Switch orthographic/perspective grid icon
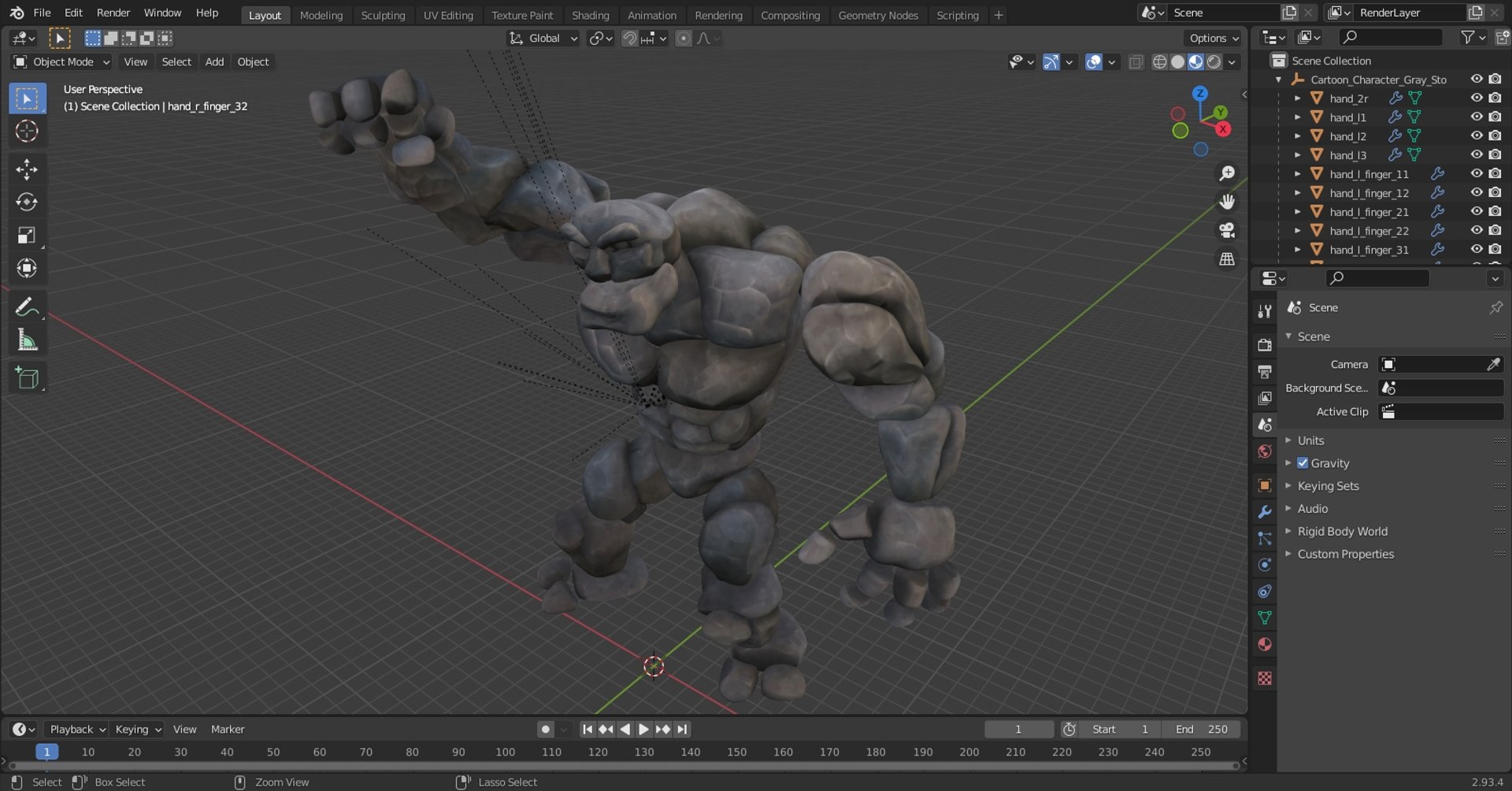This screenshot has height=791, width=1512. pyautogui.click(x=1227, y=258)
